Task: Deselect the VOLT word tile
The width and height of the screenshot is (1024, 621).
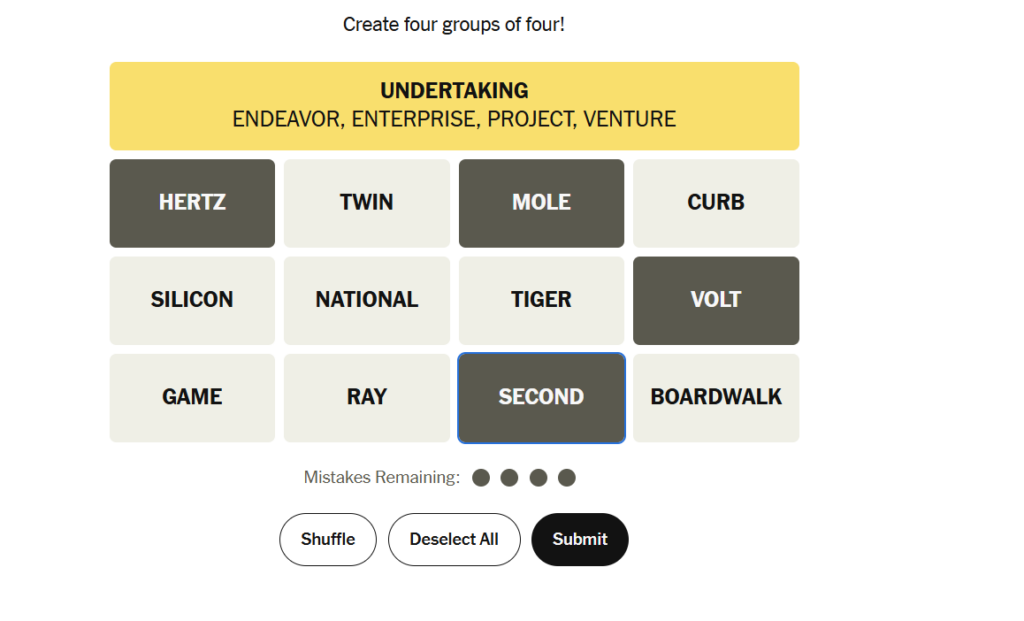Action: click(x=716, y=300)
